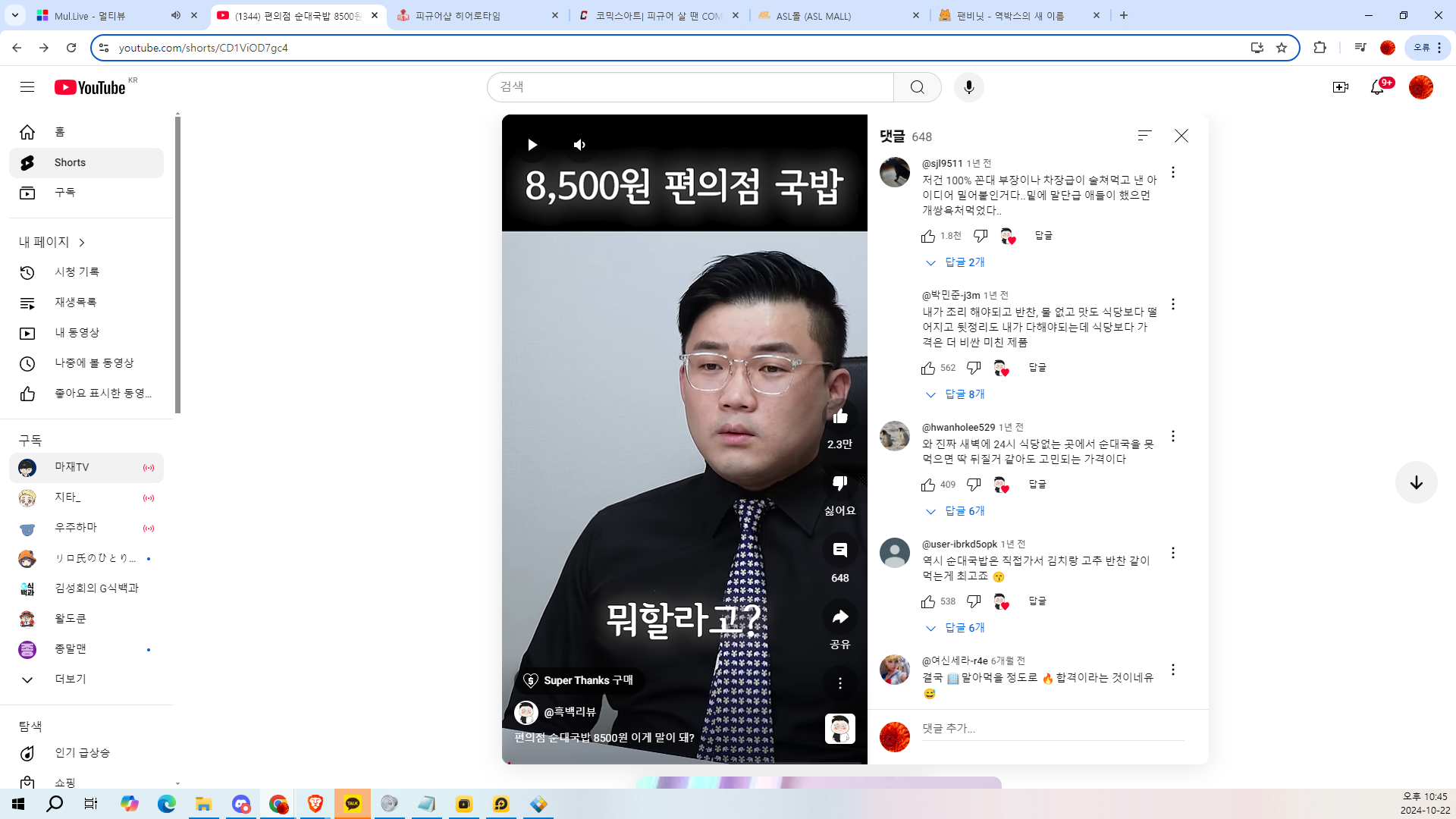Open the comments button showing 648
The width and height of the screenshot is (1456, 819).
point(839,550)
